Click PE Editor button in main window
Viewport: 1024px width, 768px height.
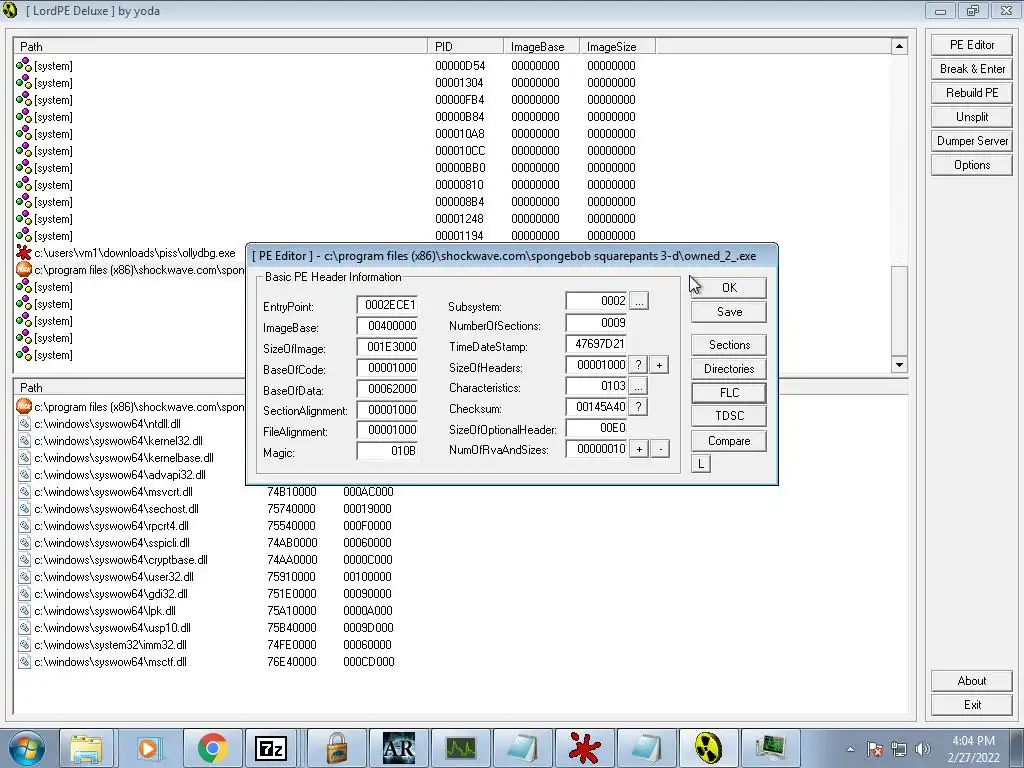coord(971,44)
